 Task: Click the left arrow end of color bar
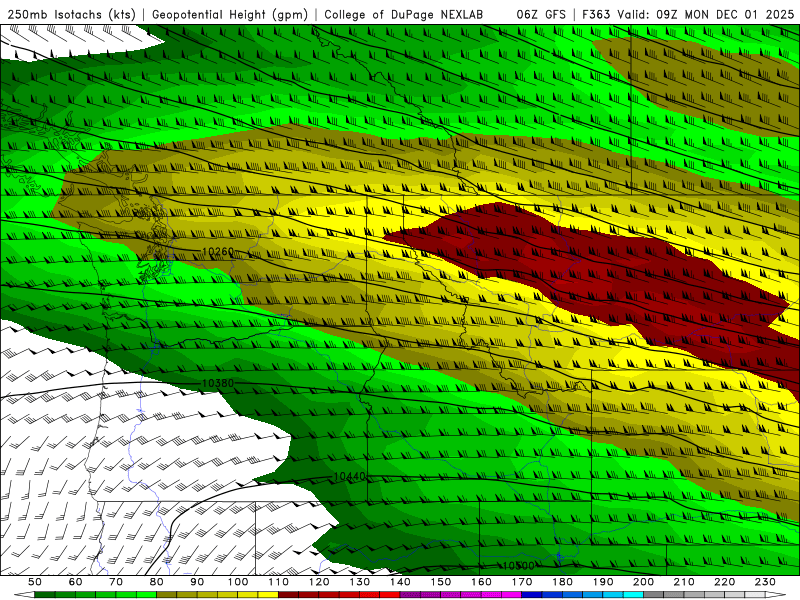point(24,594)
